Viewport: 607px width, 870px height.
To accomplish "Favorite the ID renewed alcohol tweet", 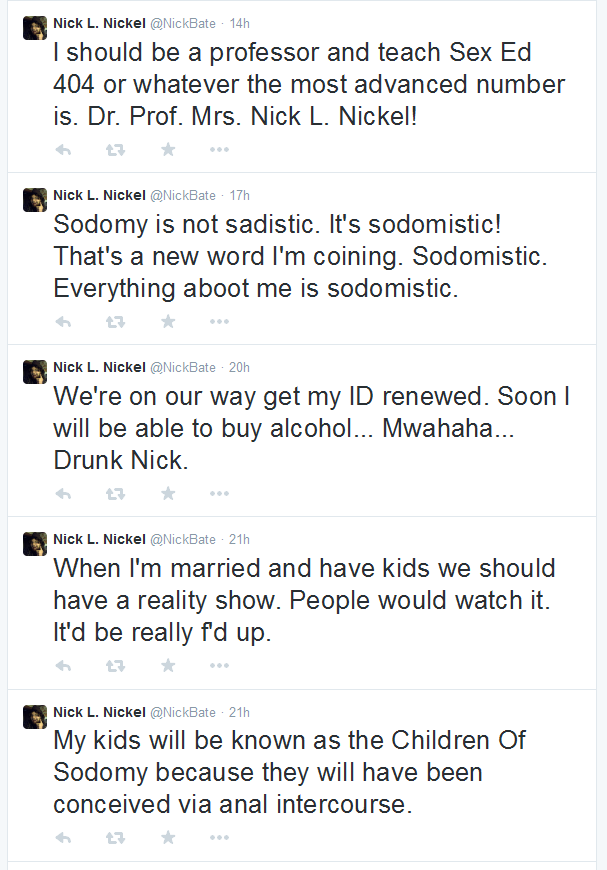I will (x=168, y=493).
